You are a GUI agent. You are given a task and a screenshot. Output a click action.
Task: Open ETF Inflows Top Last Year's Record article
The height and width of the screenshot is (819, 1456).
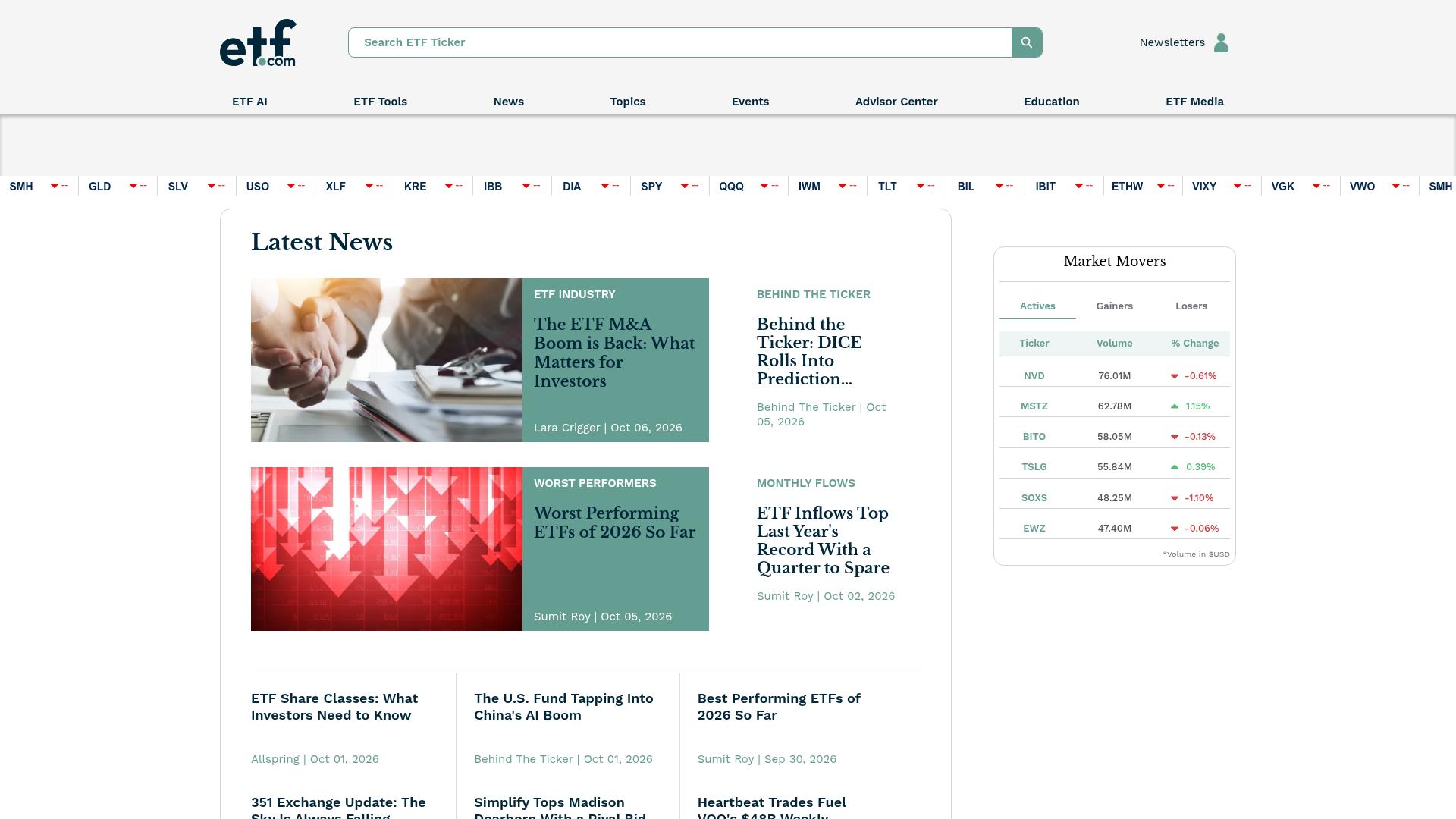(823, 541)
